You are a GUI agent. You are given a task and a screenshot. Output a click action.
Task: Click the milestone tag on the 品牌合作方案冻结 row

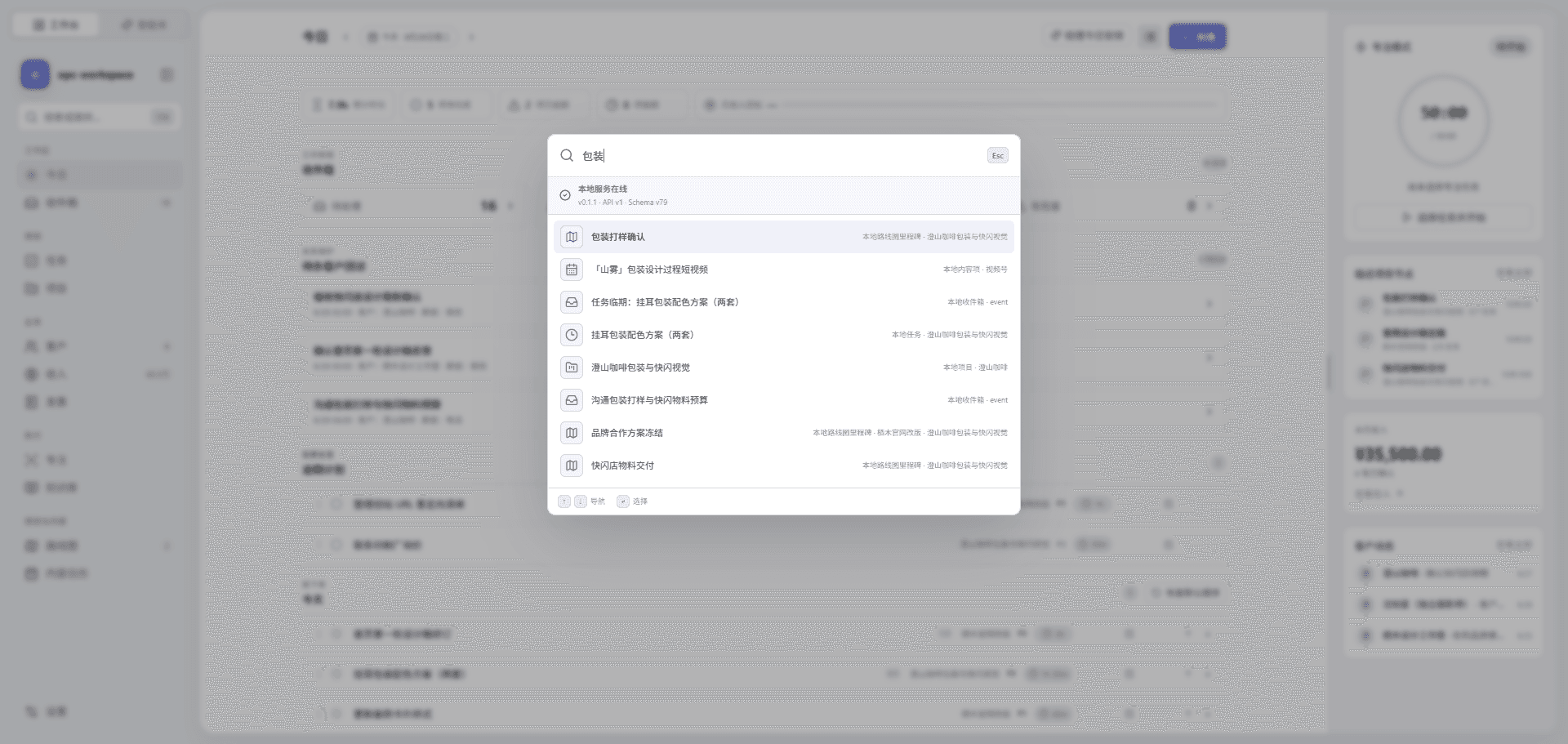point(910,433)
